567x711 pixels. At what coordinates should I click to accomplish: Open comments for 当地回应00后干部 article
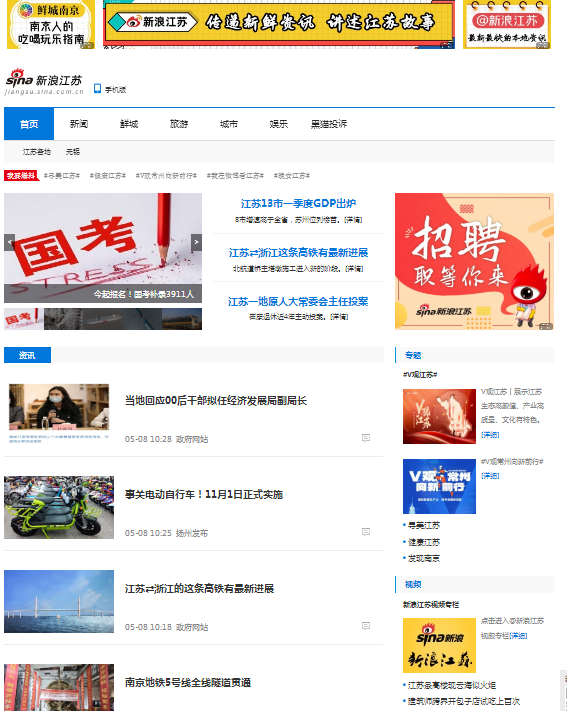[x=366, y=438]
